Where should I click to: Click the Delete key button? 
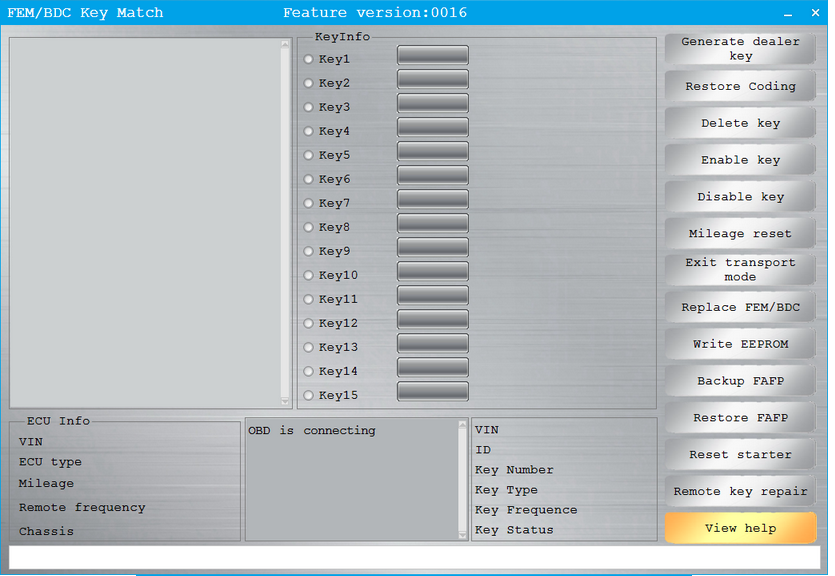[740, 123]
